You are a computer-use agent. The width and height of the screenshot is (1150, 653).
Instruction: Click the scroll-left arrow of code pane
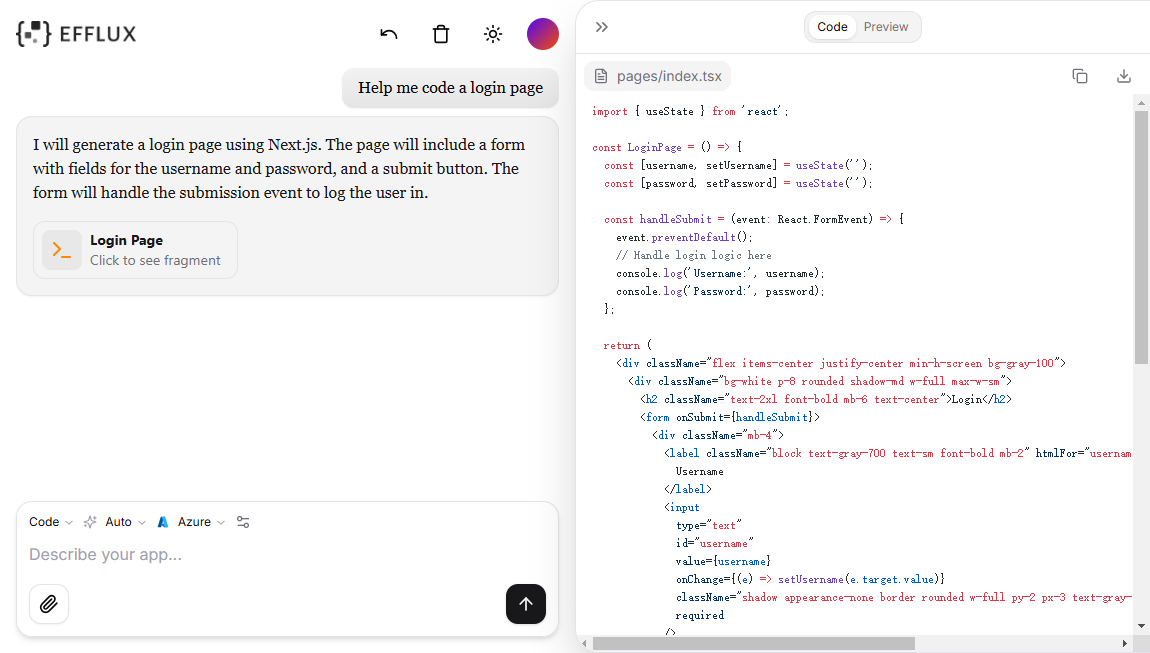(585, 643)
